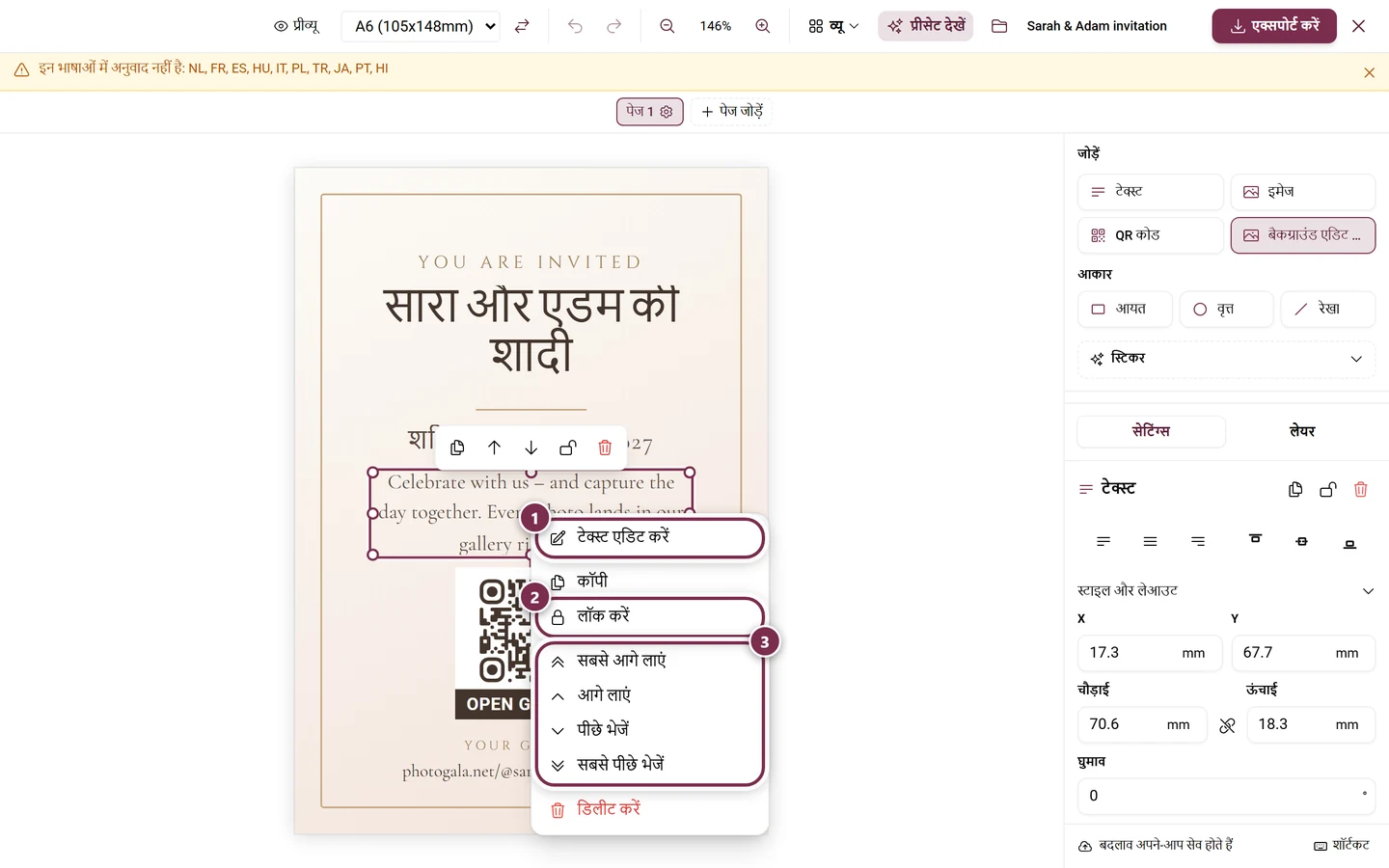Center-align the text horizontally

tap(1150, 542)
